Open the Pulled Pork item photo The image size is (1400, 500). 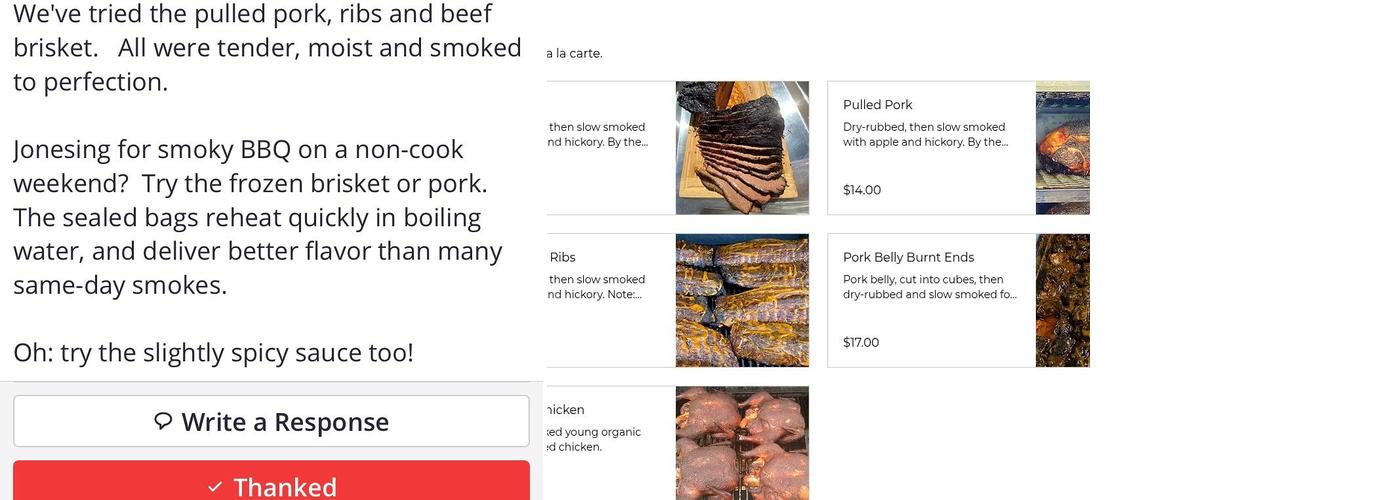1062,148
